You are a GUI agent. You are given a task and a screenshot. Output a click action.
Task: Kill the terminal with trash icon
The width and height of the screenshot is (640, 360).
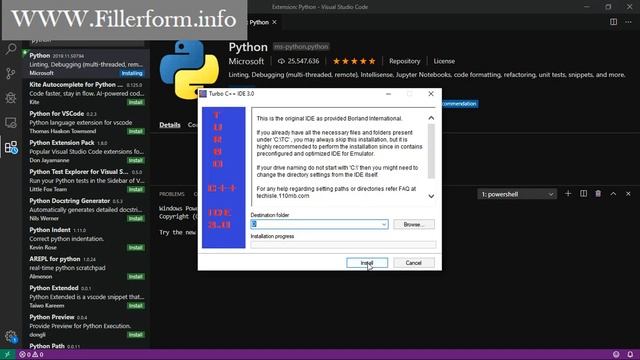pos(598,194)
